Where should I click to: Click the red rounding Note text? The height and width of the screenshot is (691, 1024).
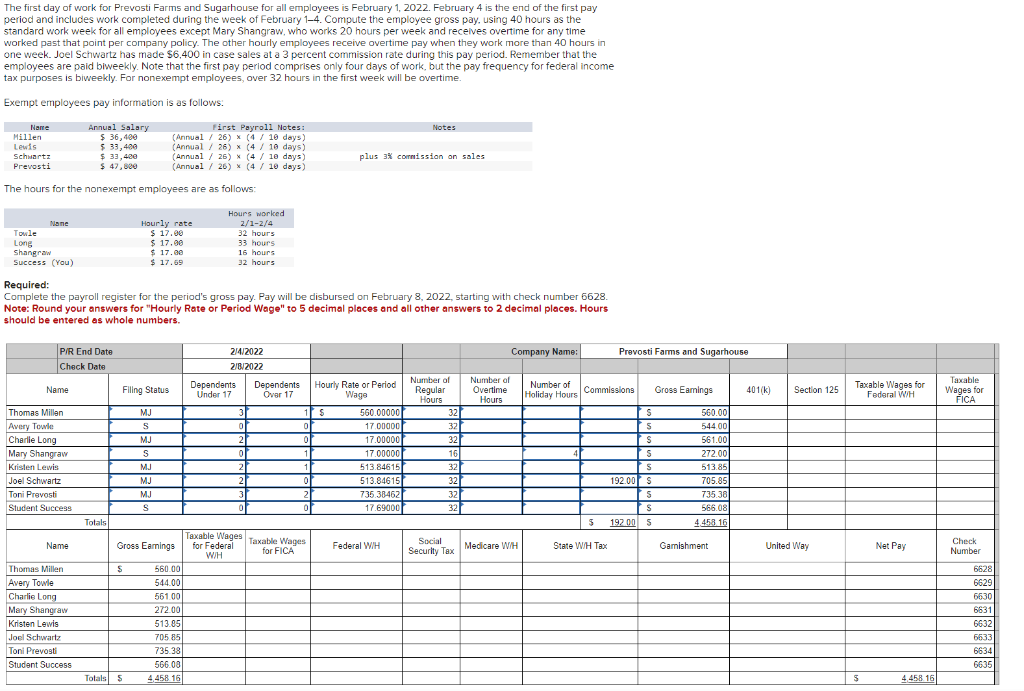point(306,314)
